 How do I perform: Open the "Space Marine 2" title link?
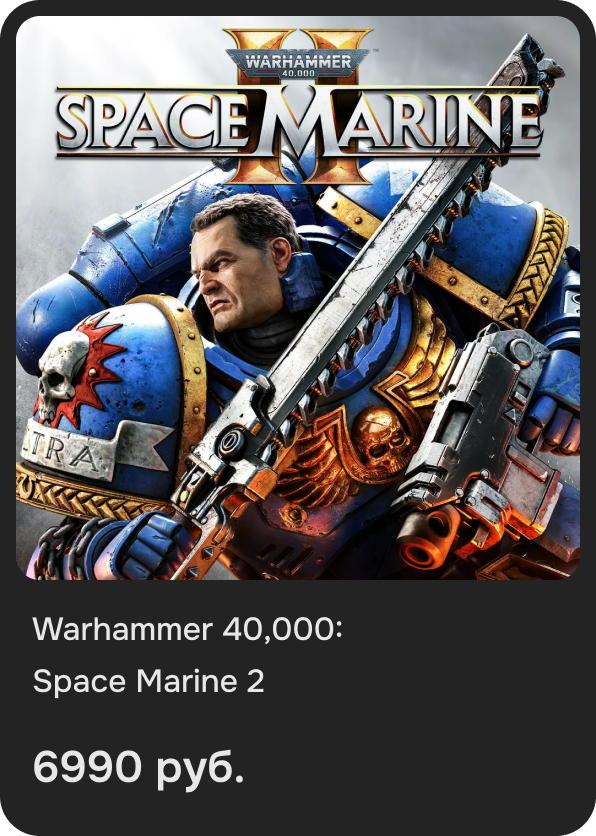point(149,681)
